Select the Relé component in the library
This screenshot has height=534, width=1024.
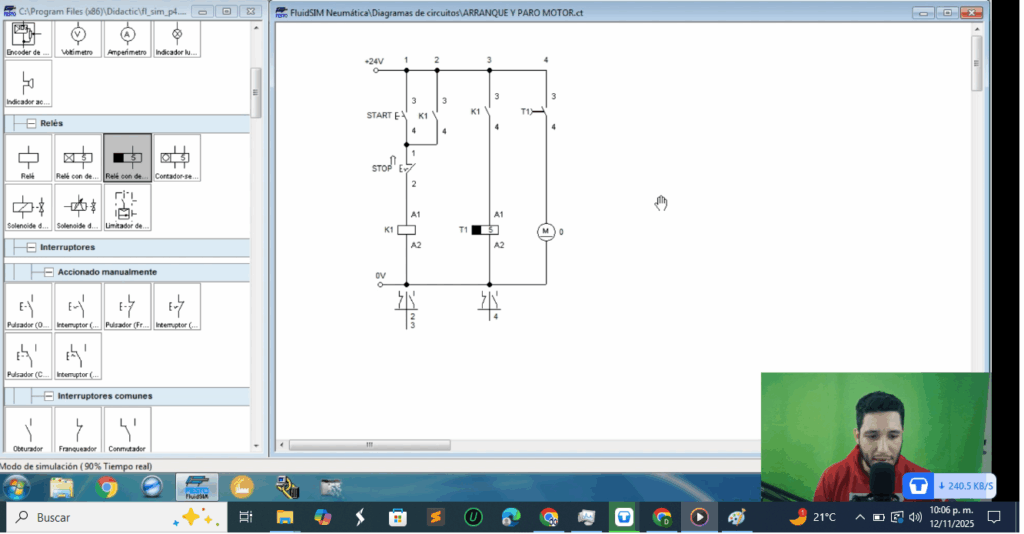29,159
